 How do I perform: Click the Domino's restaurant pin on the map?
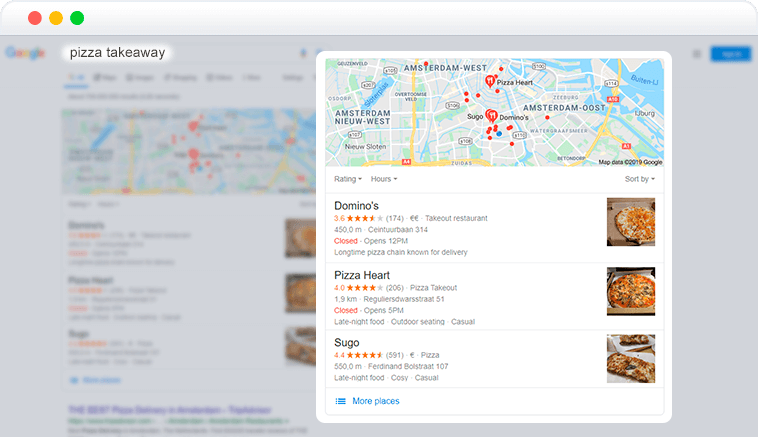pyautogui.click(x=492, y=116)
